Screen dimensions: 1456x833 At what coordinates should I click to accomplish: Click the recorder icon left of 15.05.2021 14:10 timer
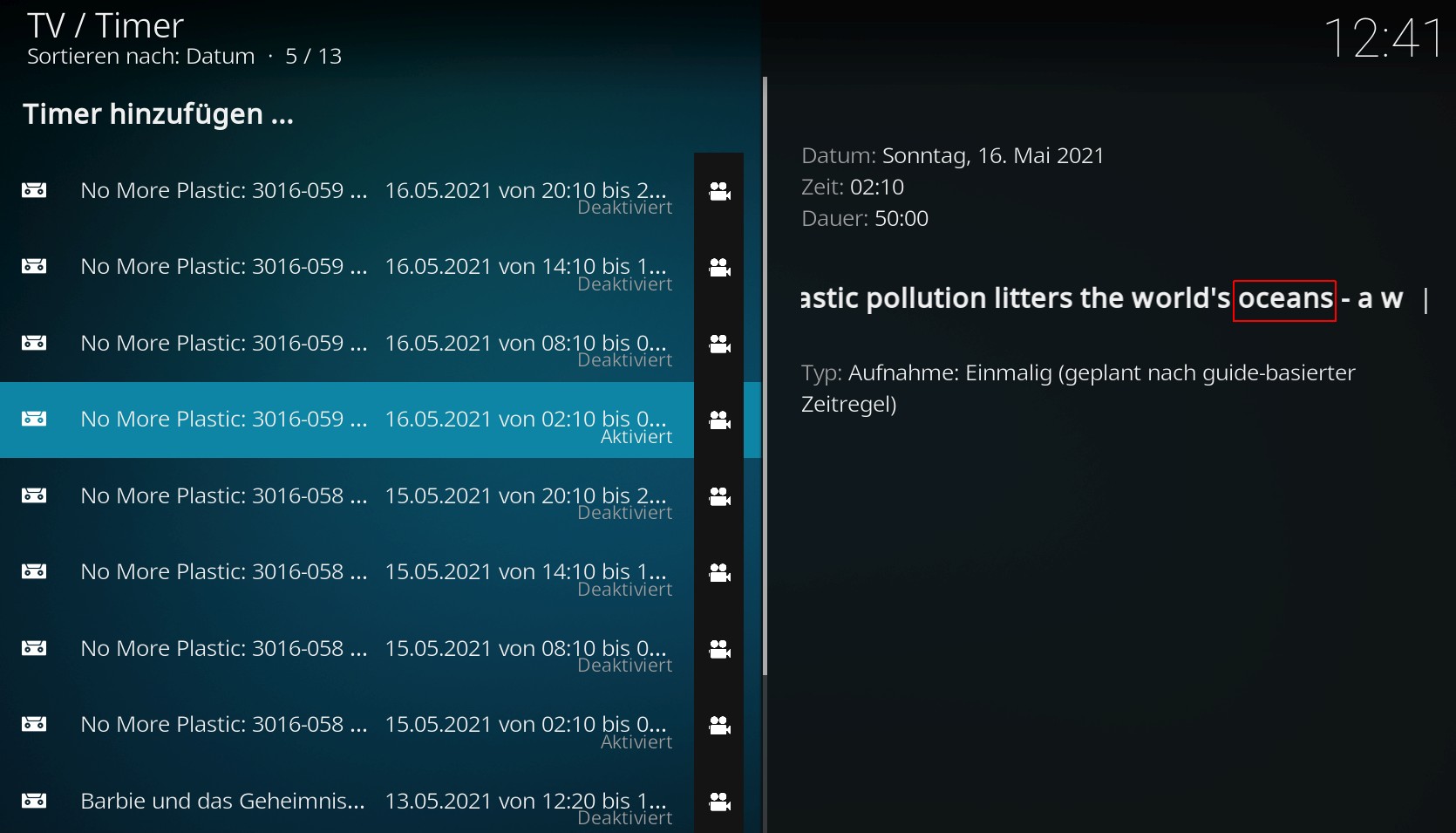[34, 571]
